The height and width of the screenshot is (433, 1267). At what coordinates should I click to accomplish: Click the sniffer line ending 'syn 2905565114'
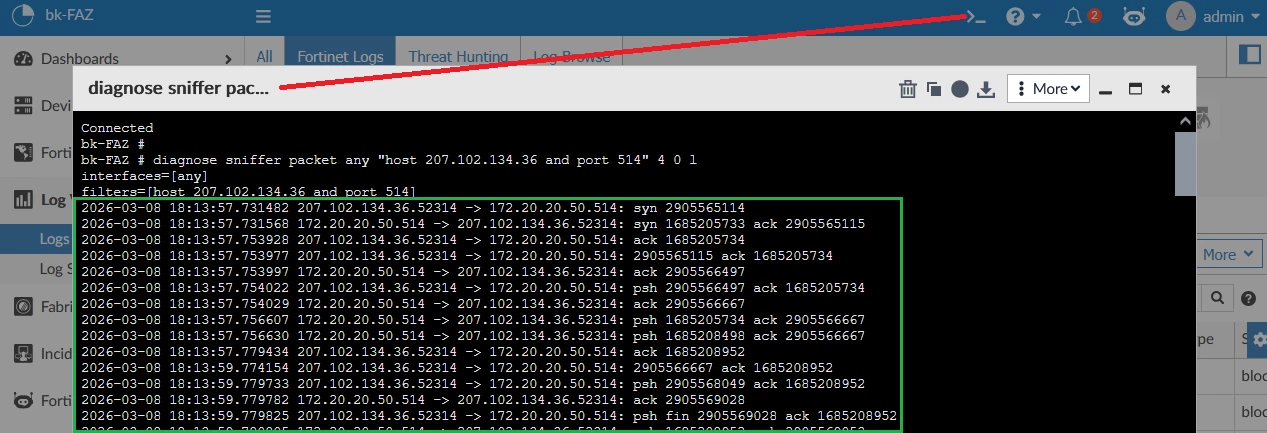click(x=413, y=208)
